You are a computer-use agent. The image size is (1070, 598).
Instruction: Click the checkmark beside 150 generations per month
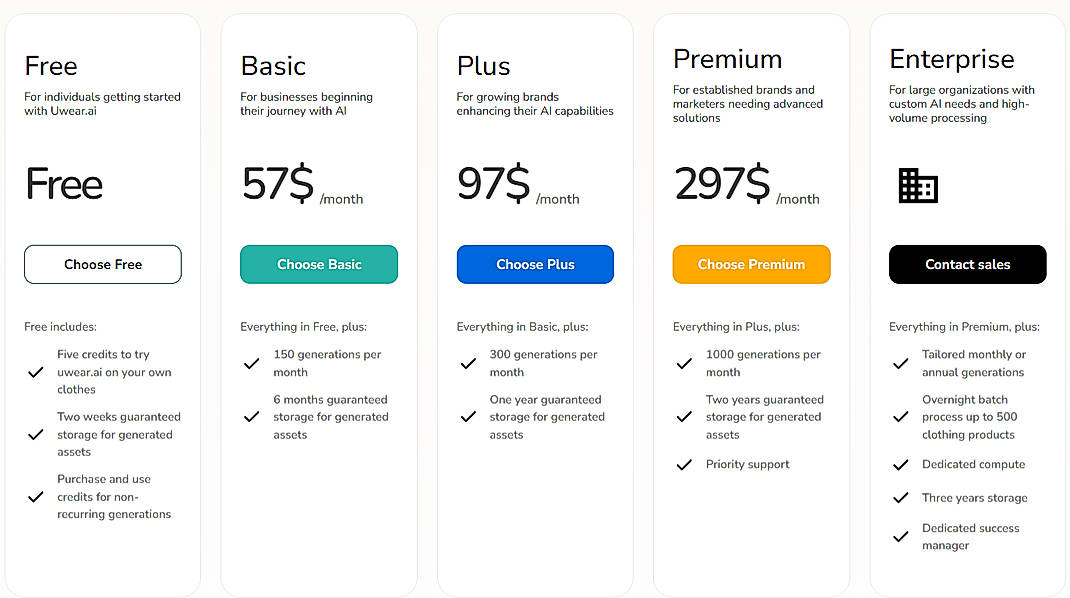(x=251, y=363)
